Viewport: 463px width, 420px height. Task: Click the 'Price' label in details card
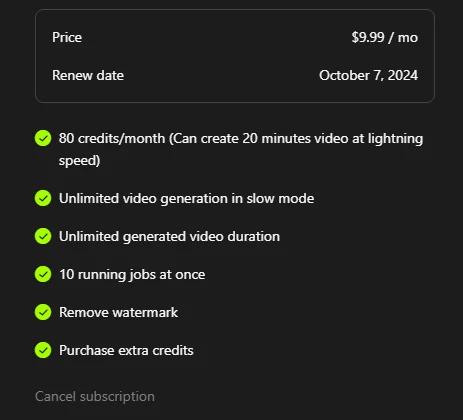[67, 37]
